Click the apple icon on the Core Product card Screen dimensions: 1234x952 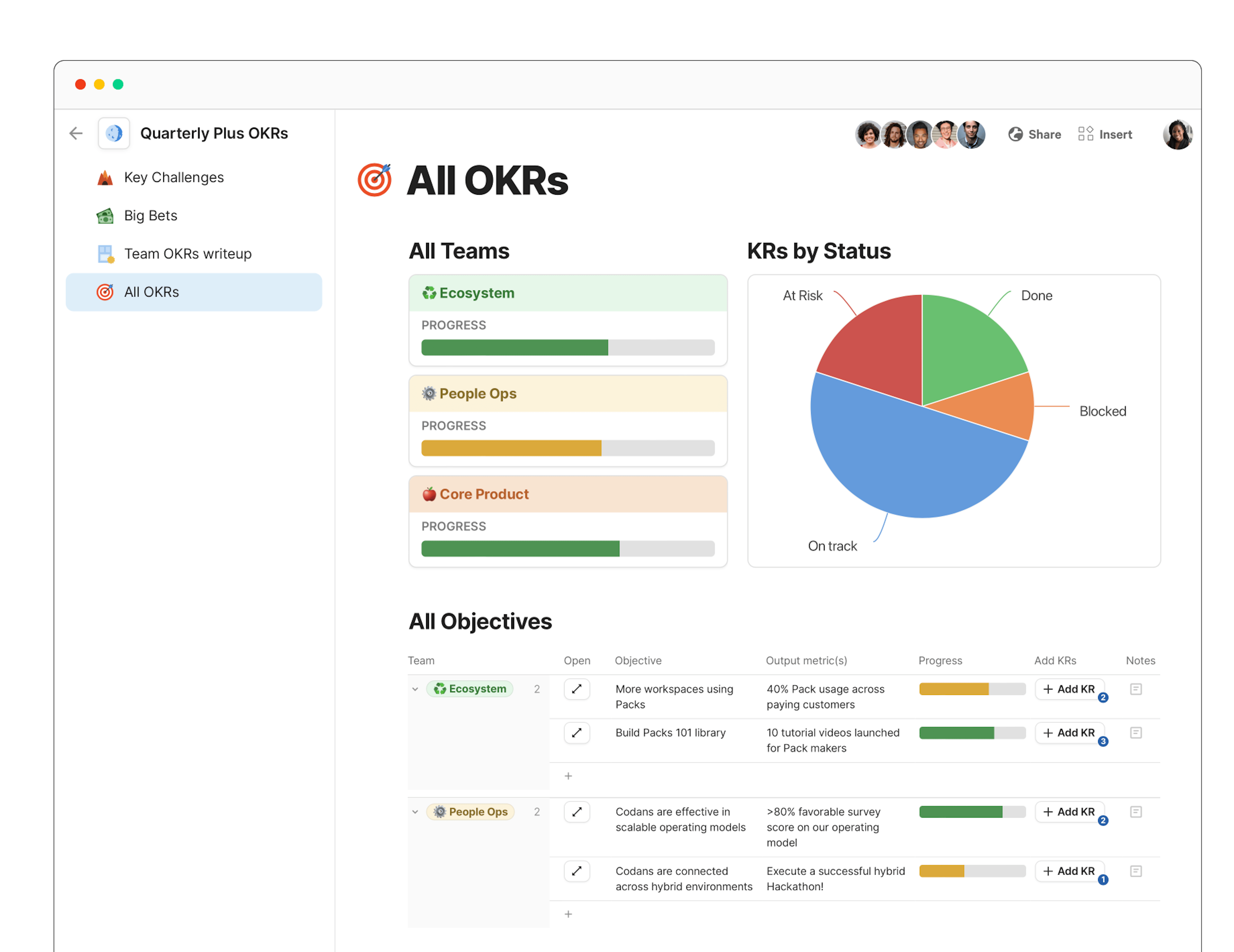[430, 493]
